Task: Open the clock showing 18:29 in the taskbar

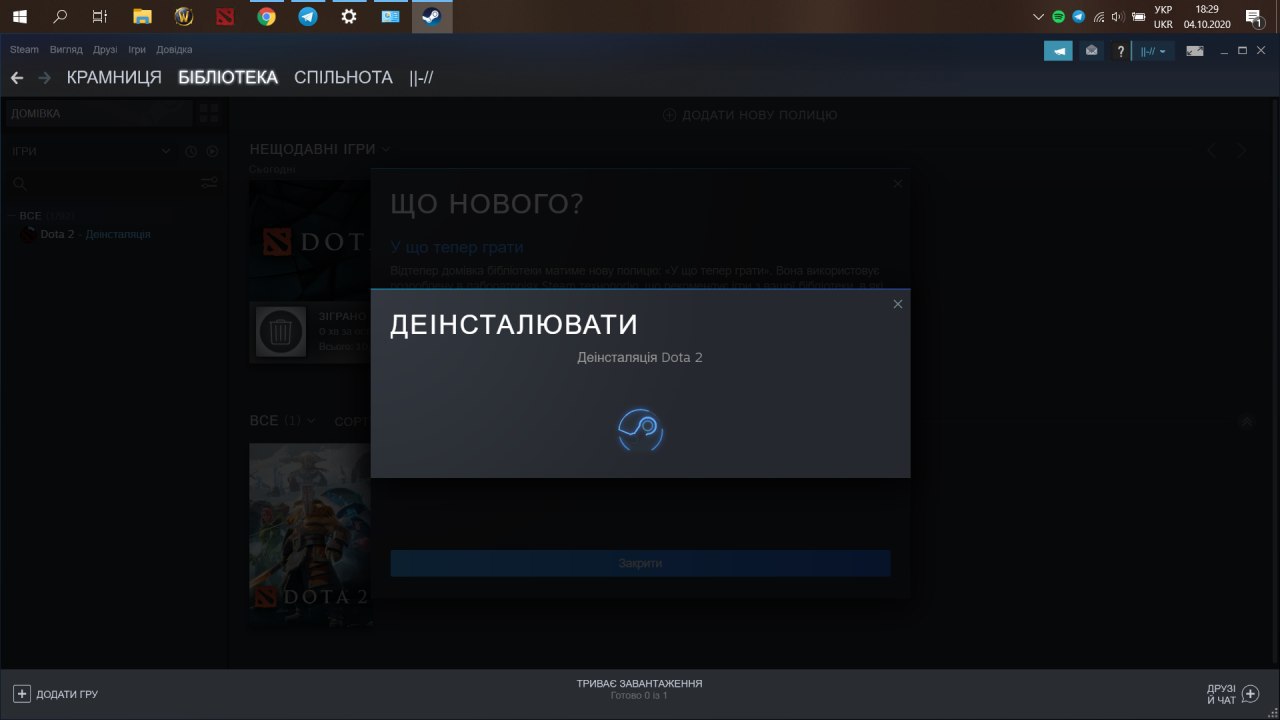Action: (x=1207, y=16)
